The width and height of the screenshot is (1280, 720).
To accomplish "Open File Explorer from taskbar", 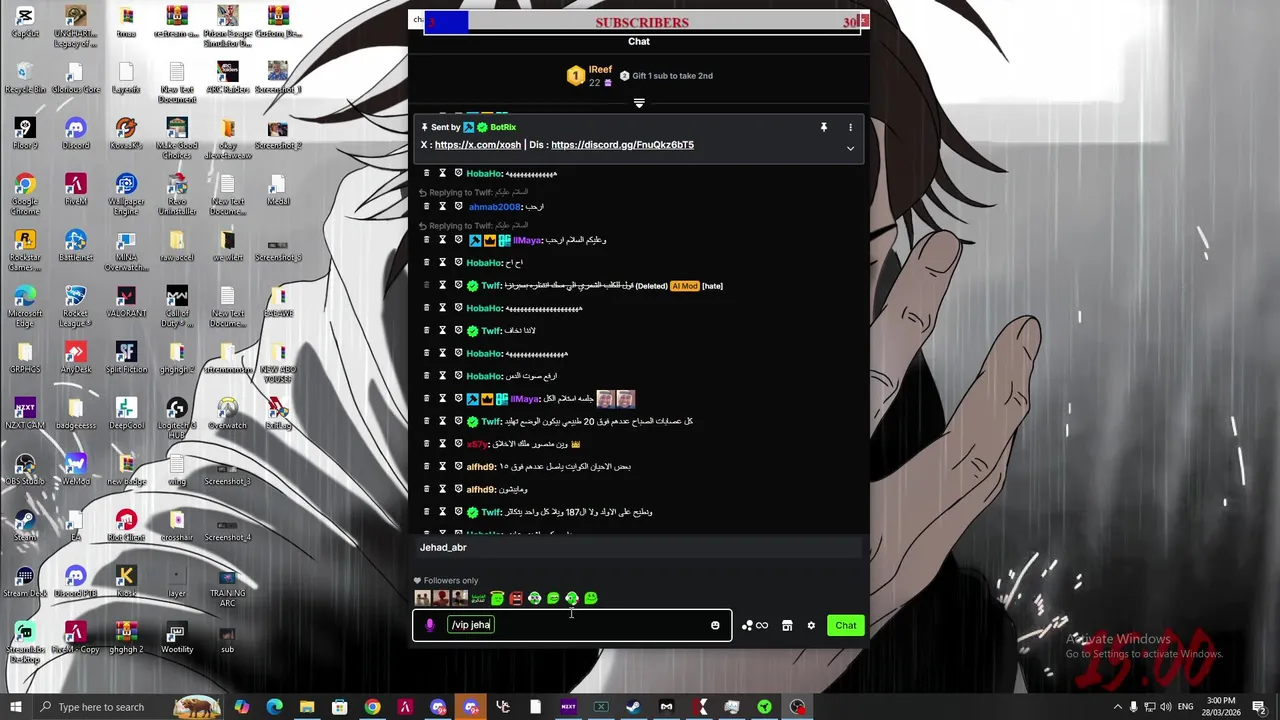I will tap(307, 707).
